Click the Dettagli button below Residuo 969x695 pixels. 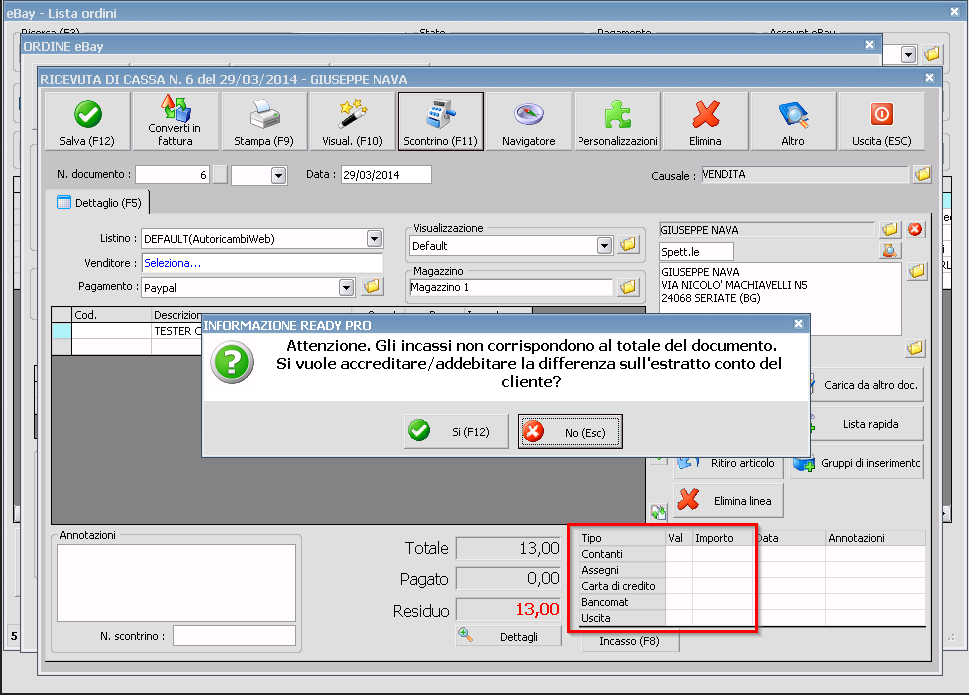(508, 637)
